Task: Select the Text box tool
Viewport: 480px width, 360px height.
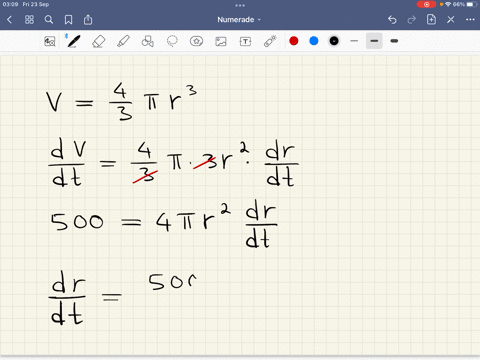Action: pos(245,41)
